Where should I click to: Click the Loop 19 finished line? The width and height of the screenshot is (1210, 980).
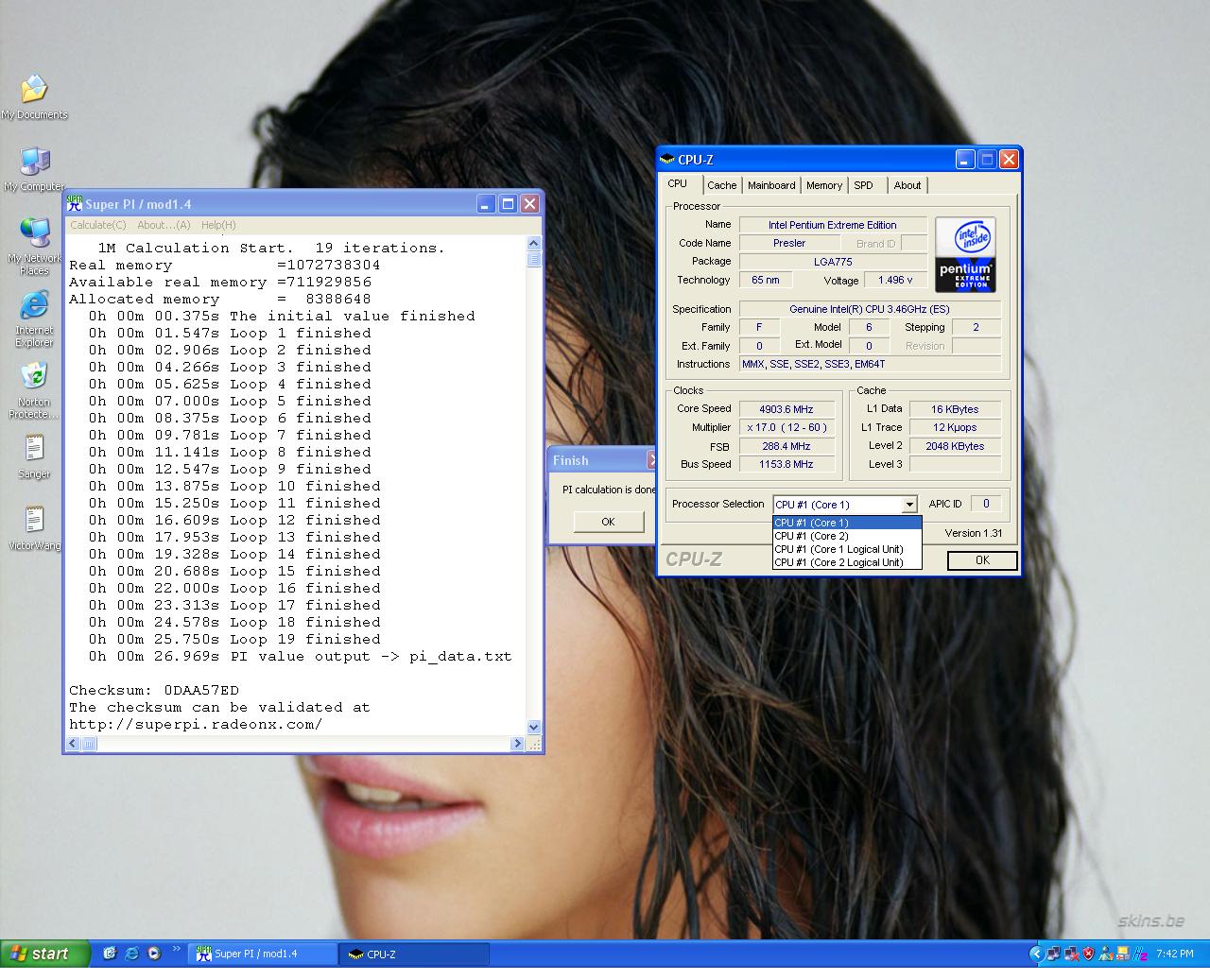[234, 639]
